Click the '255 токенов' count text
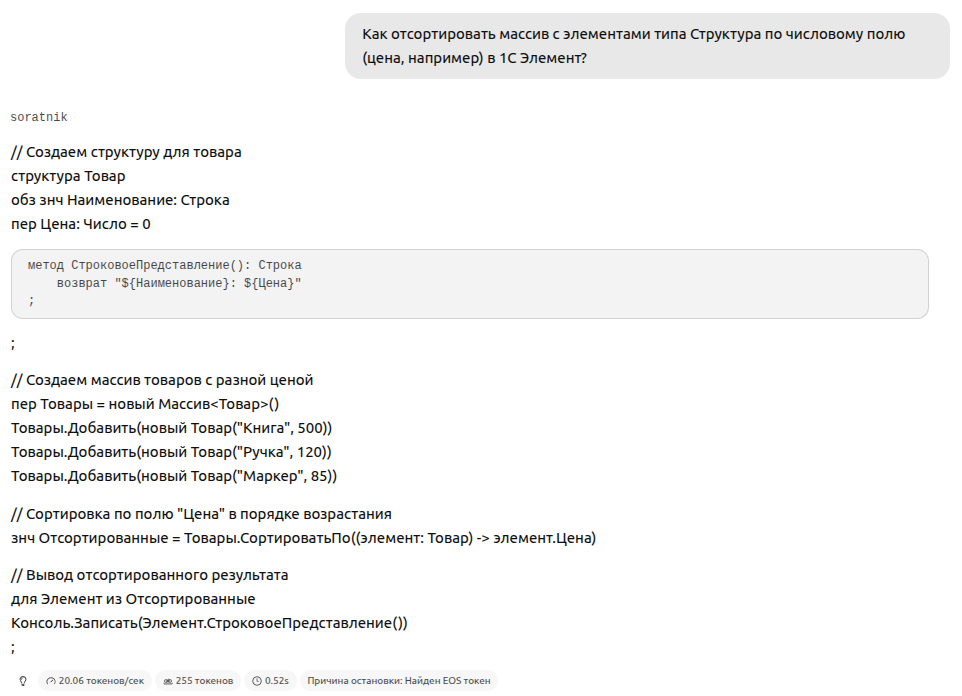The height and width of the screenshot is (696, 962). (204, 681)
